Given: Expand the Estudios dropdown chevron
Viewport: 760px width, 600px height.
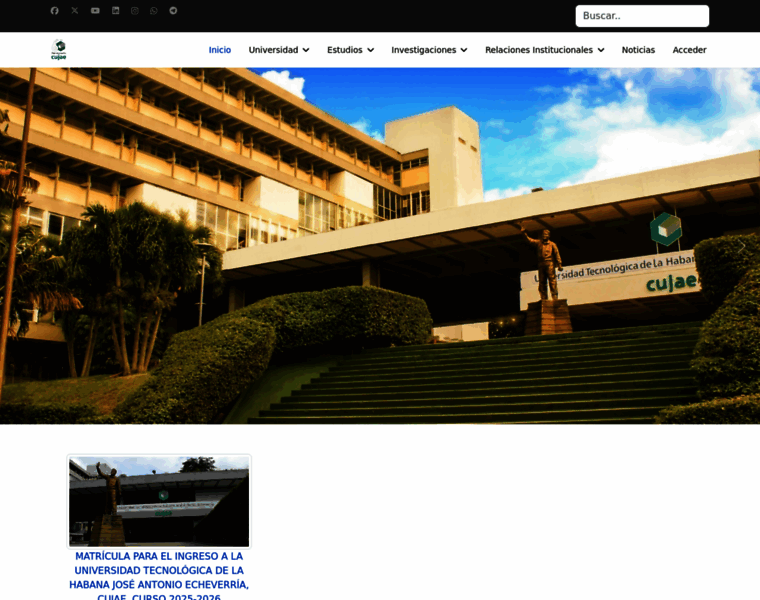Looking at the screenshot, I should 371,50.
